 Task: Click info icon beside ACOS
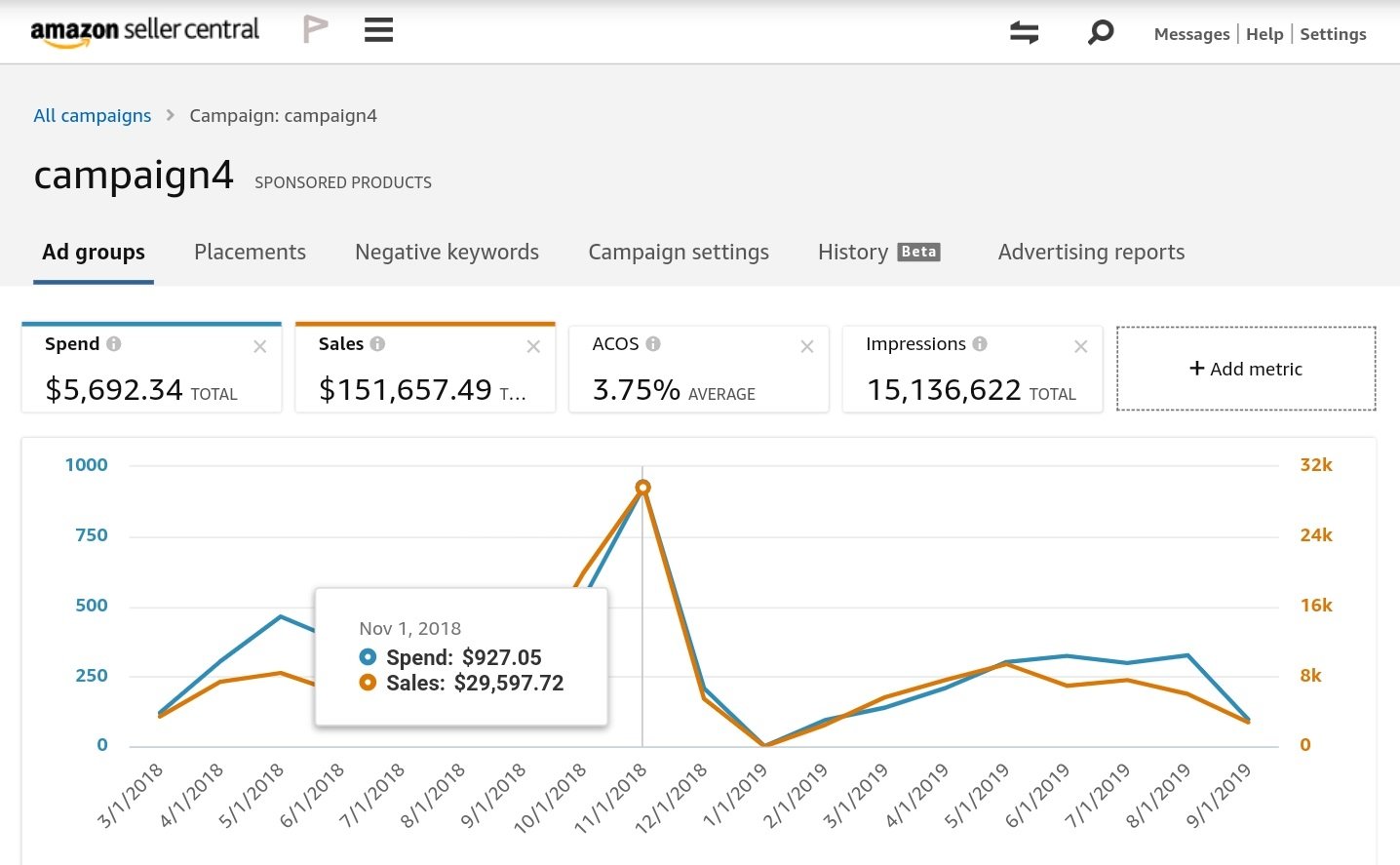(653, 344)
